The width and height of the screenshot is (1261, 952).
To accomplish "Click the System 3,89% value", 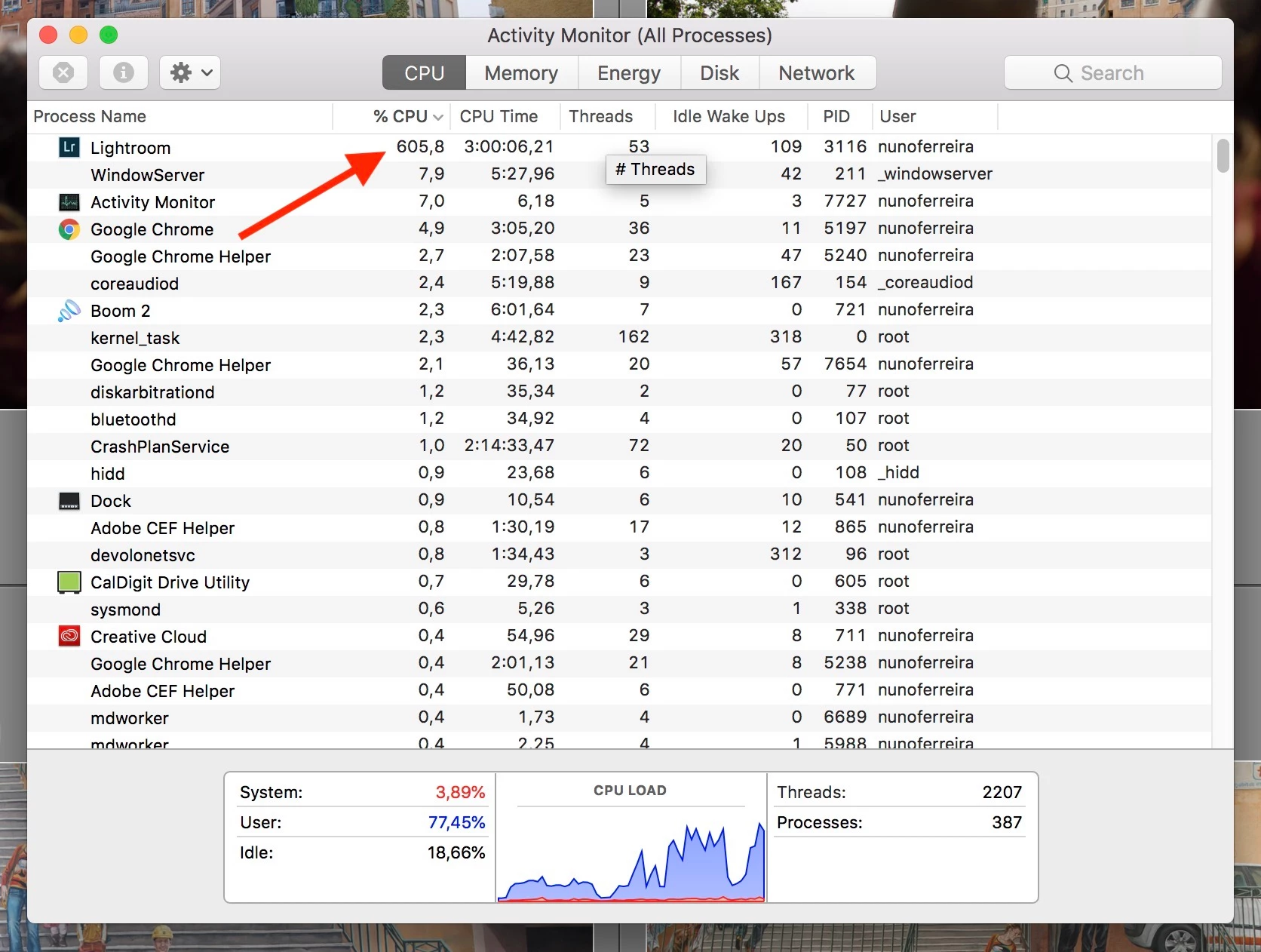I will pyautogui.click(x=460, y=792).
